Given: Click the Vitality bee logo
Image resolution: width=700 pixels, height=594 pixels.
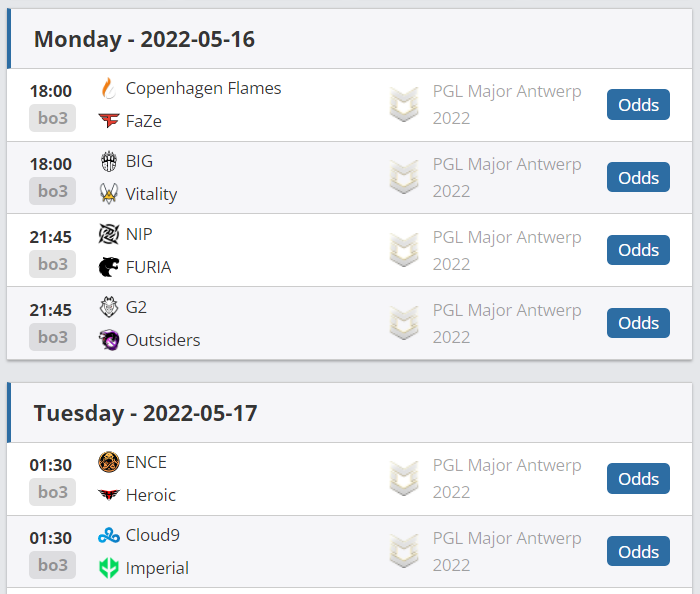Looking at the screenshot, I should click(x=109, y=194).
